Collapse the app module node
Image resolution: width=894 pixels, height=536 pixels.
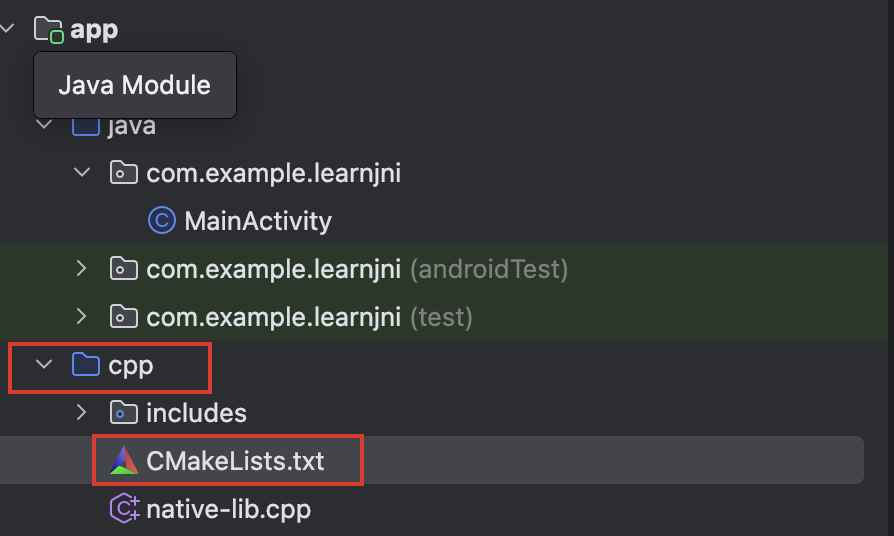coord(7,28)
